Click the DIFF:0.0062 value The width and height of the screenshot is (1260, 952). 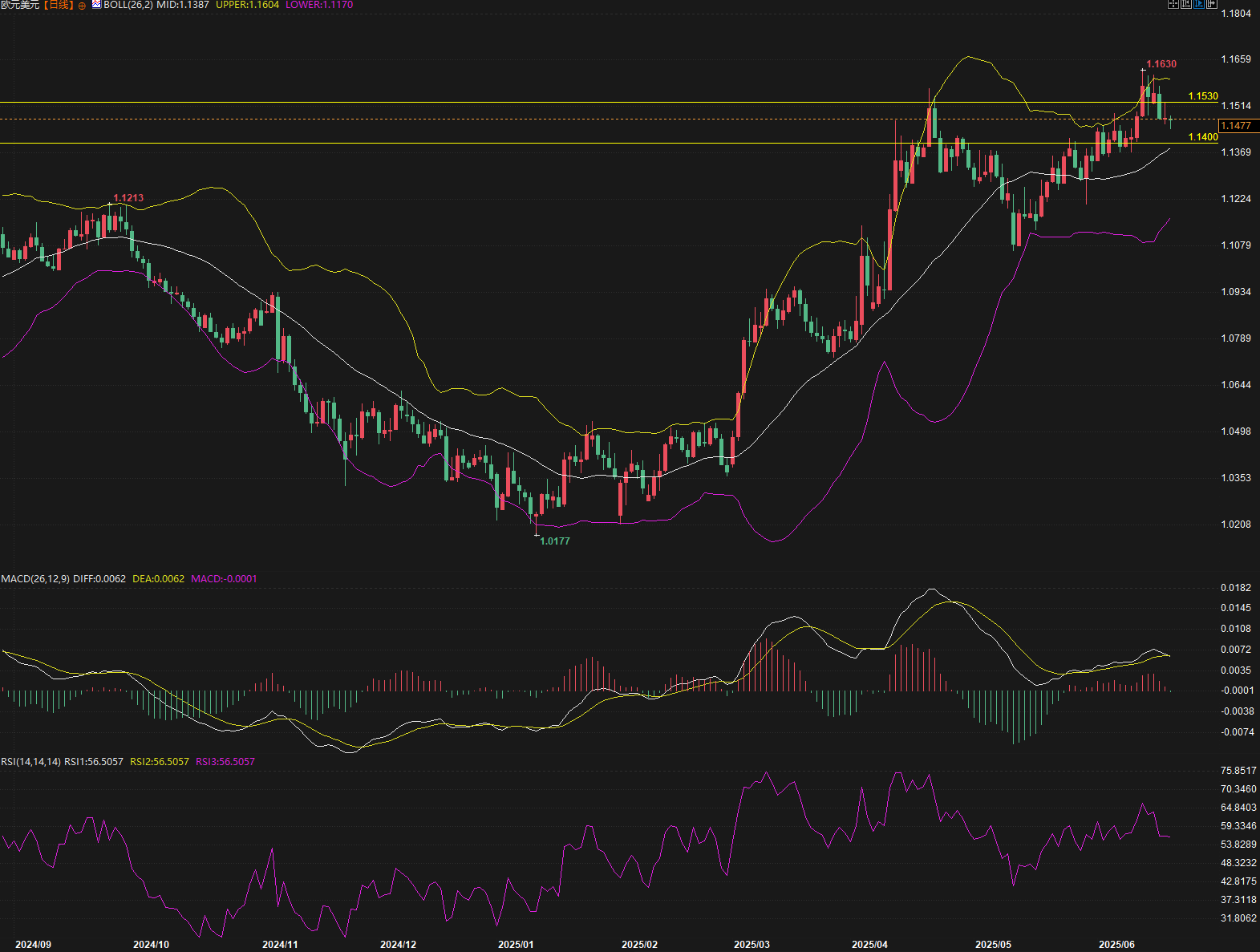(x=99, y=578)
